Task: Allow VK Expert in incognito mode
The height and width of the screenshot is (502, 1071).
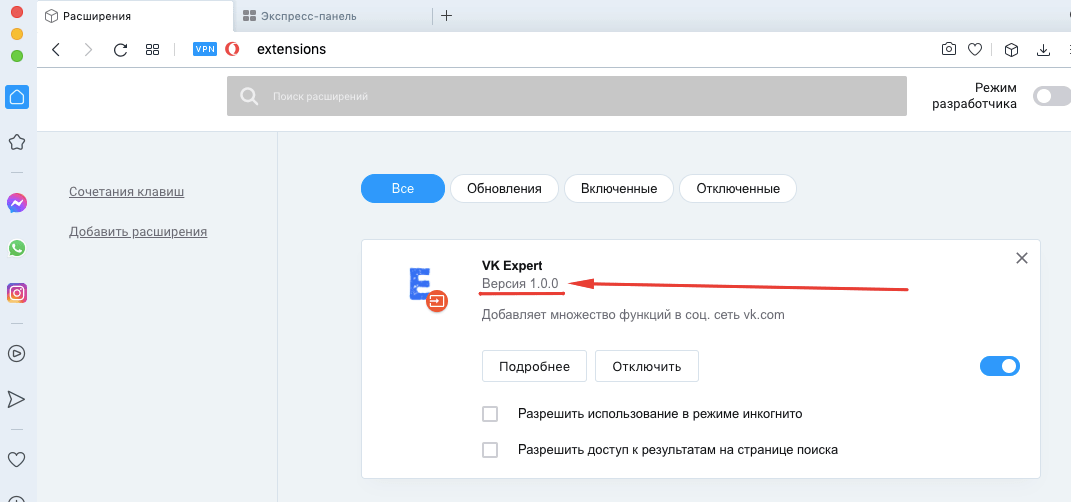Action: click(x=490, y=413)
